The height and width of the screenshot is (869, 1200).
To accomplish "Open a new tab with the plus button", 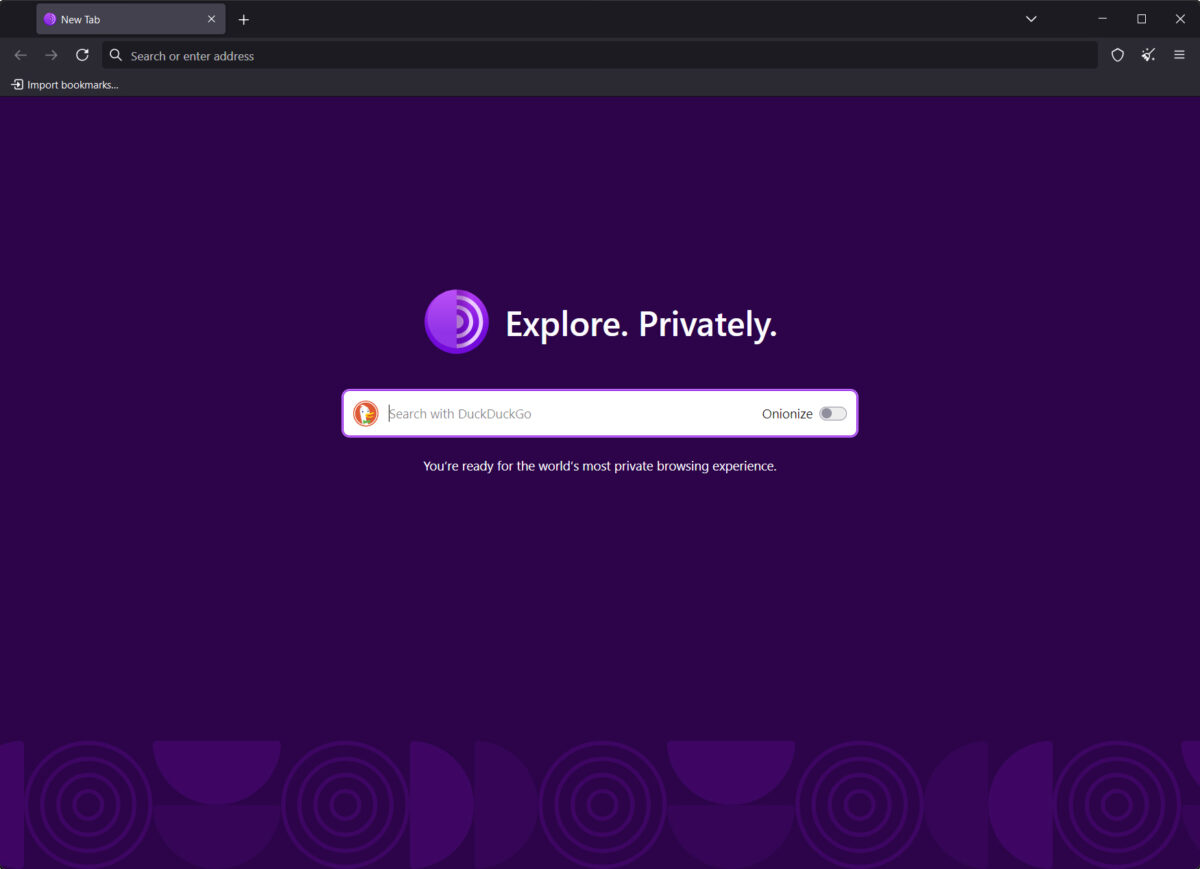I will pos(244,18).
